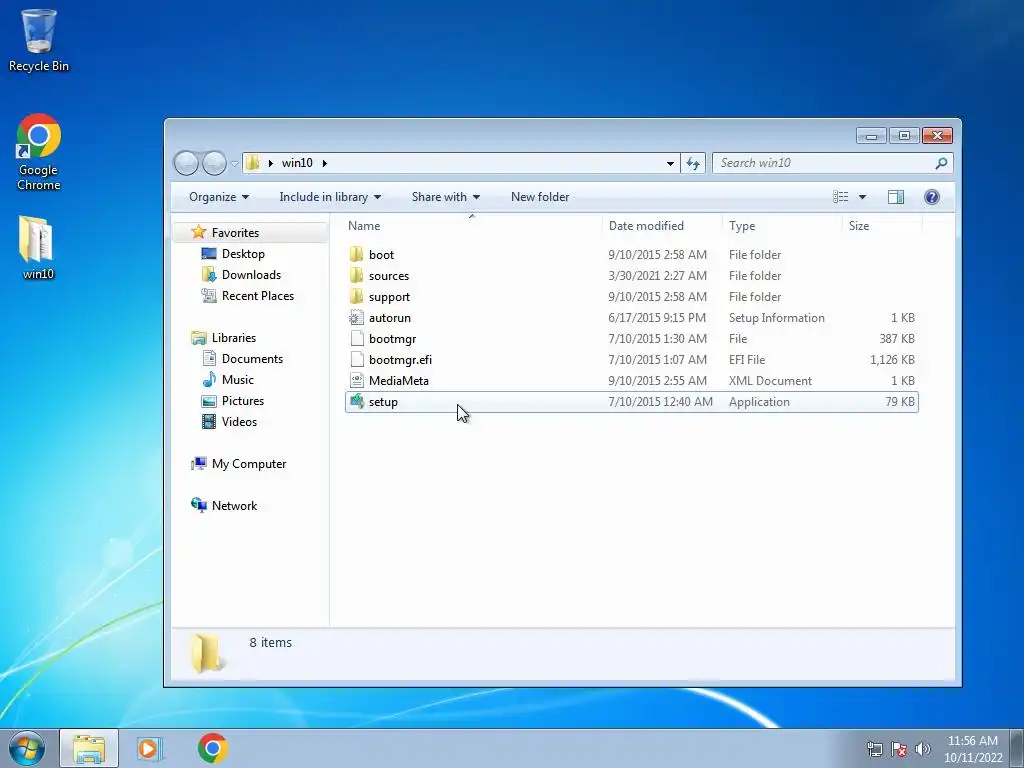Click the taskbar clock showing 11:56 AM
This screenshot has height=768, width=1024.
coord(973,749)
